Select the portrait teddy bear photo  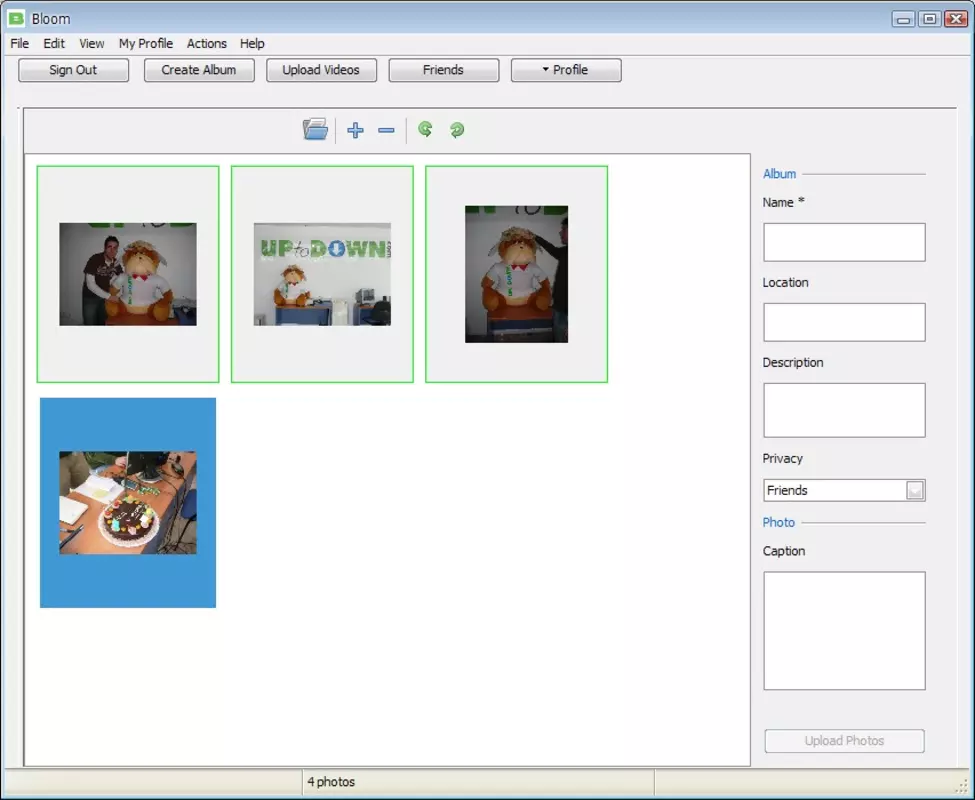[x=516, y=274]
